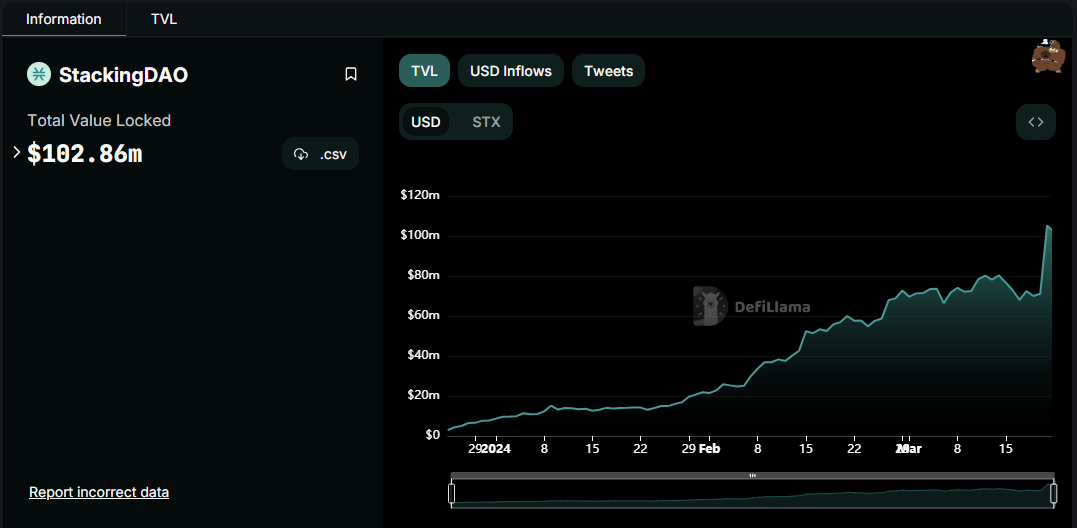Image resolution: width=1077 pixels, height=528 pixels.
Task: Click the TVL spike peak on chart
Action: tap(1048, 226)
